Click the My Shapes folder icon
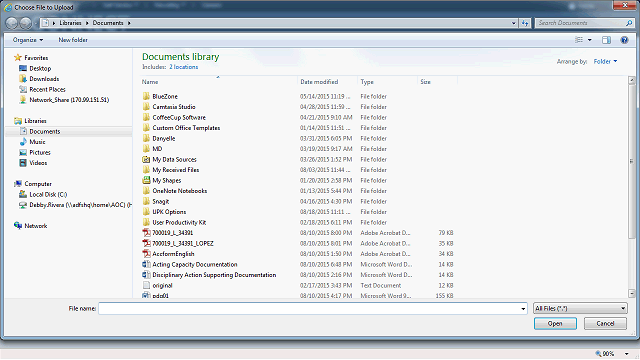The width and height of the screenshot is (640, 360). coord(146,180)
